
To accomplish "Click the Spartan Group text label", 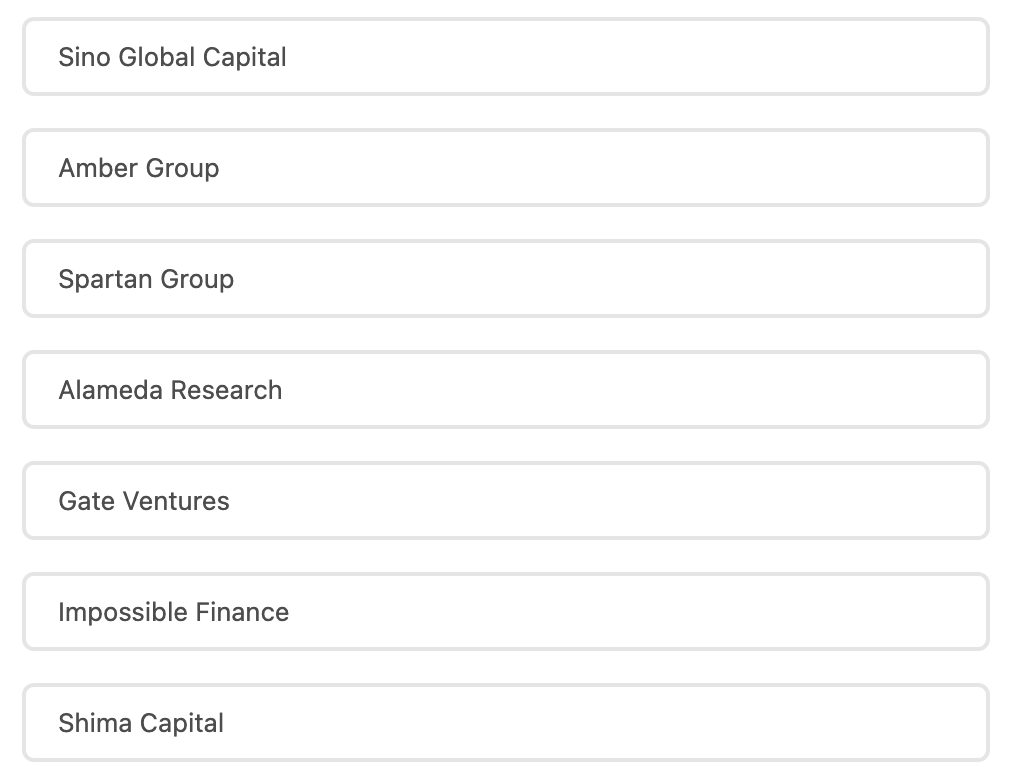I will [x=146, y=279].
